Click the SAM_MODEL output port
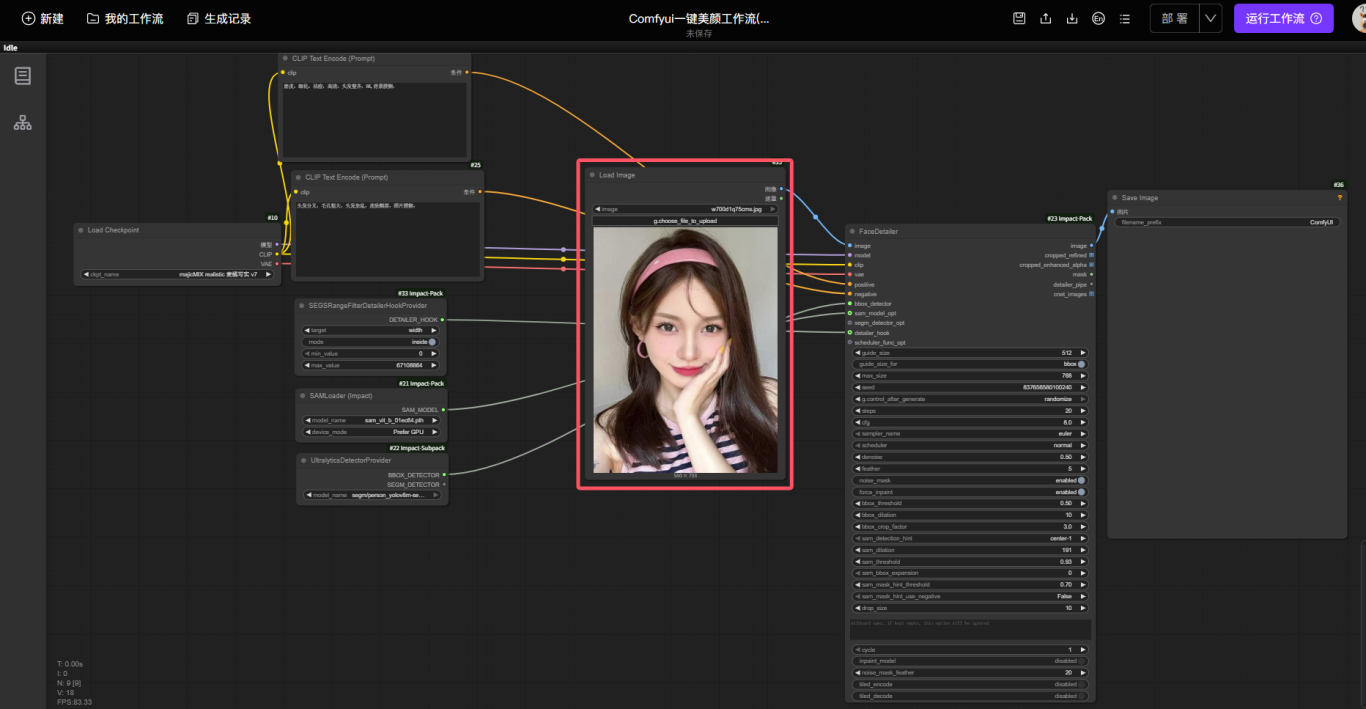The width and height of the screenshot is (1366, 709). (443, 409)
